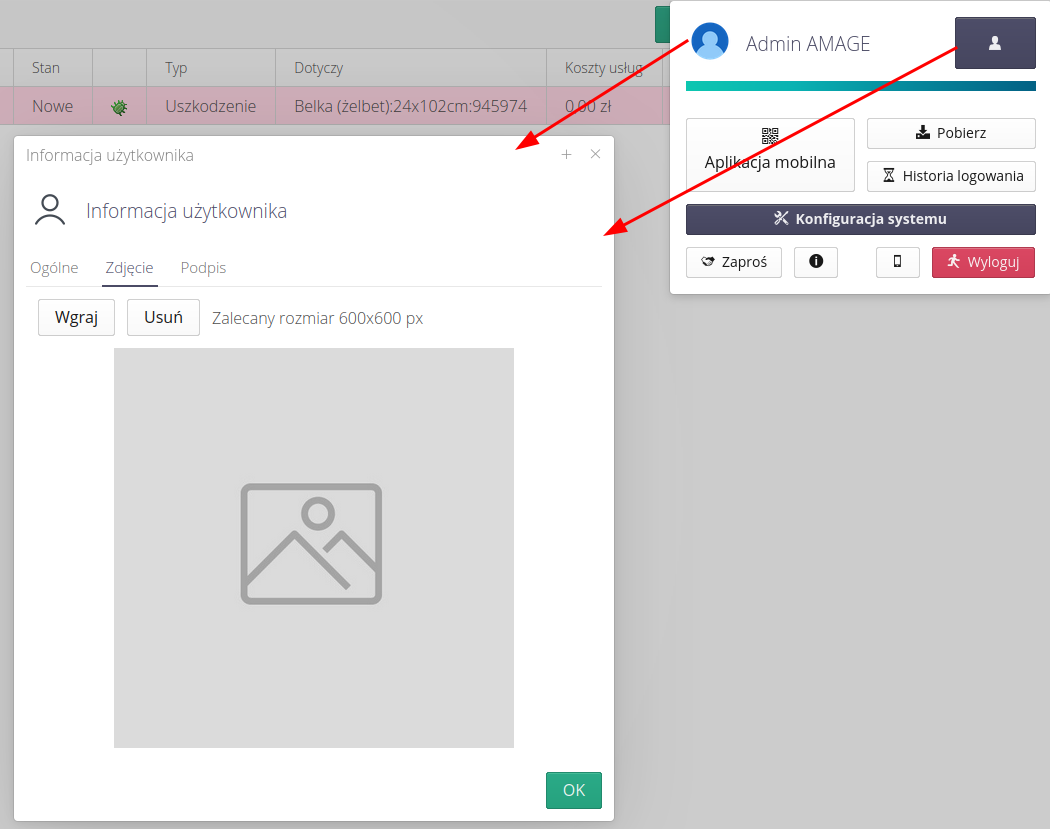The height and width of the screenshot is (829, 1050).
Task: Click the blue Admin AMAGE avatar icon
Action: point(710,42)
